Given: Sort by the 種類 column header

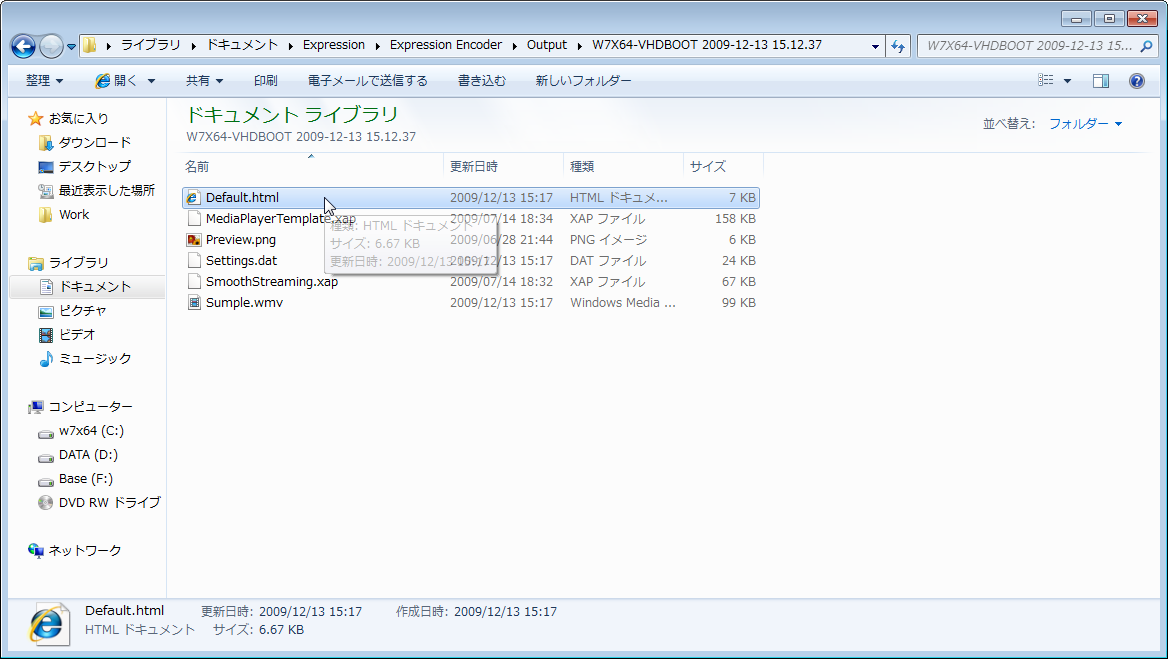Looking at the screenshot, I should coord(623,167).
